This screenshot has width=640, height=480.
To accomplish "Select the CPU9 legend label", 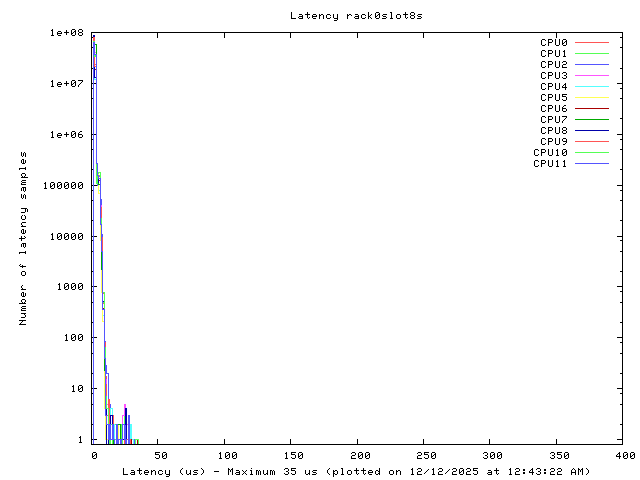I will [x=553, y=142].
